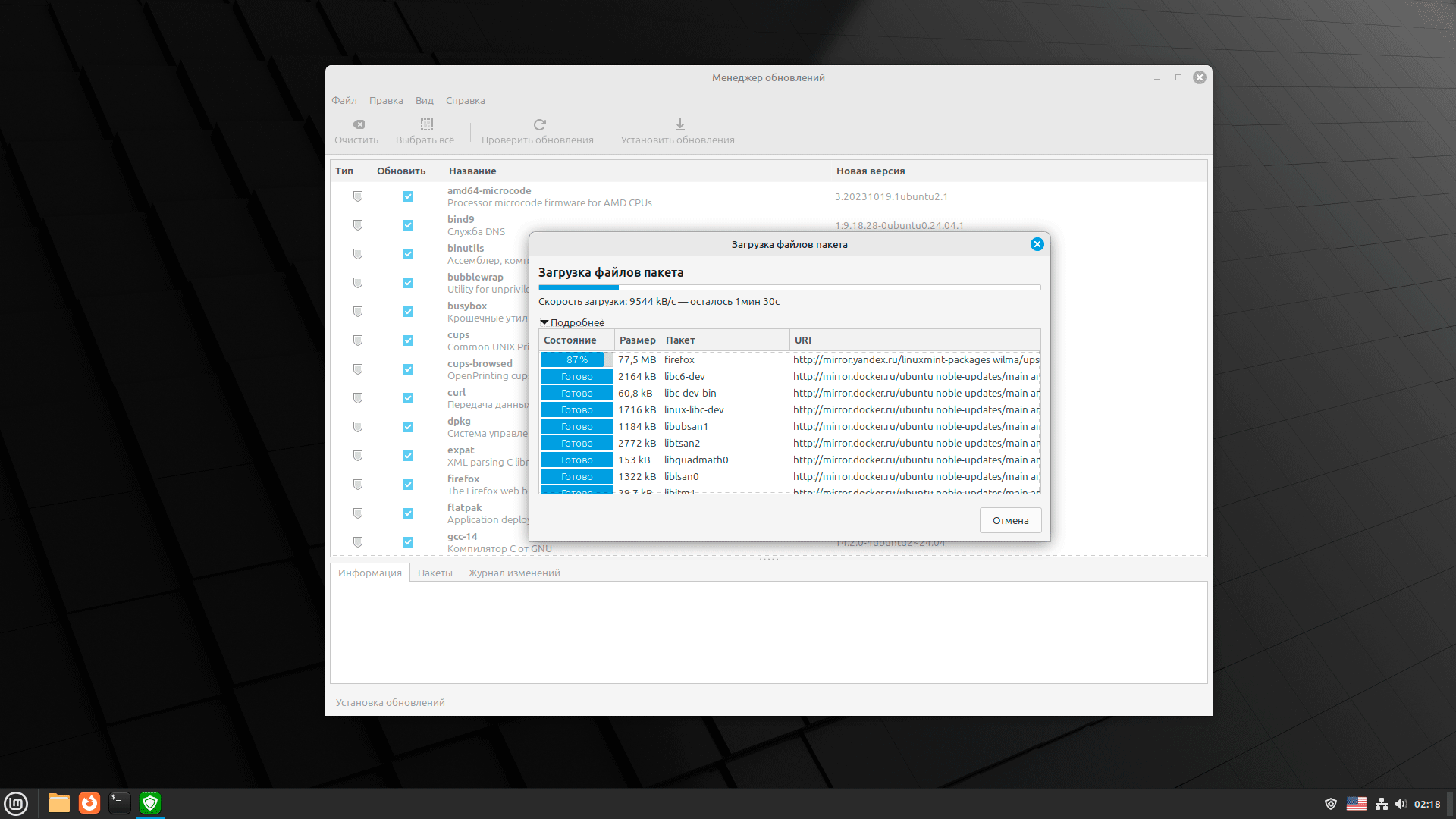Click the Install updates download icon
This screenshot has height=819, width=1456.
(x=679, y=124)
